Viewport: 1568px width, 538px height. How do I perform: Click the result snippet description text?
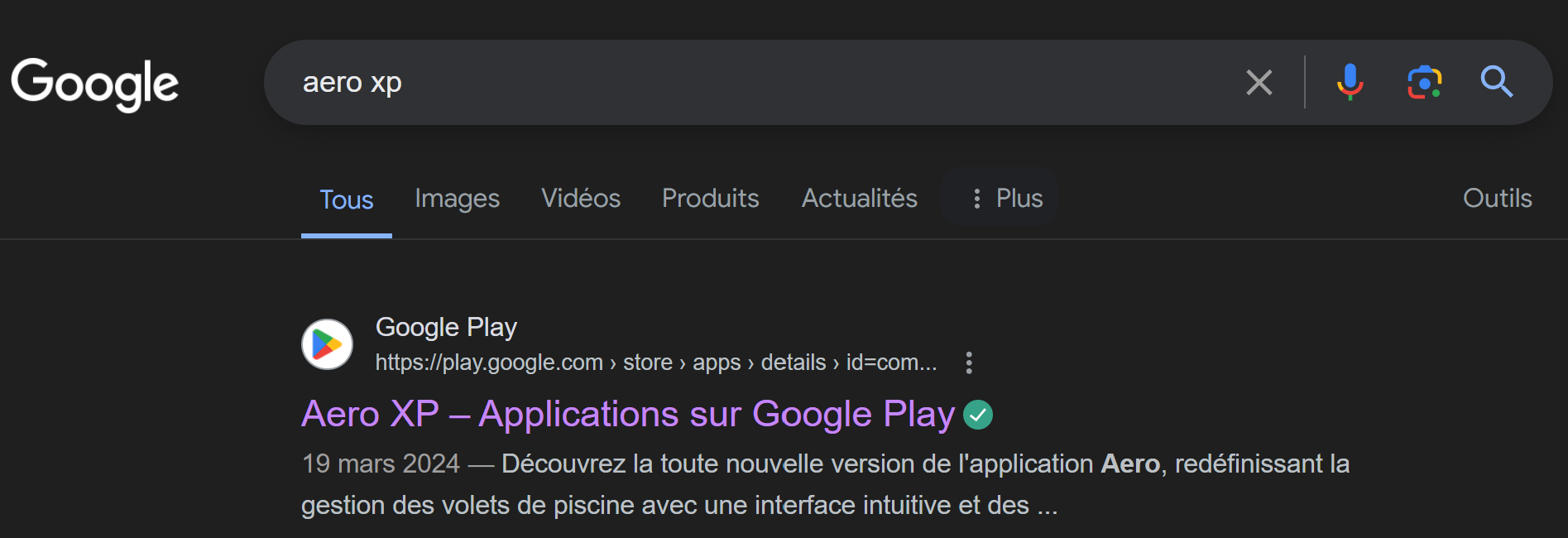[x=824, y=484]
